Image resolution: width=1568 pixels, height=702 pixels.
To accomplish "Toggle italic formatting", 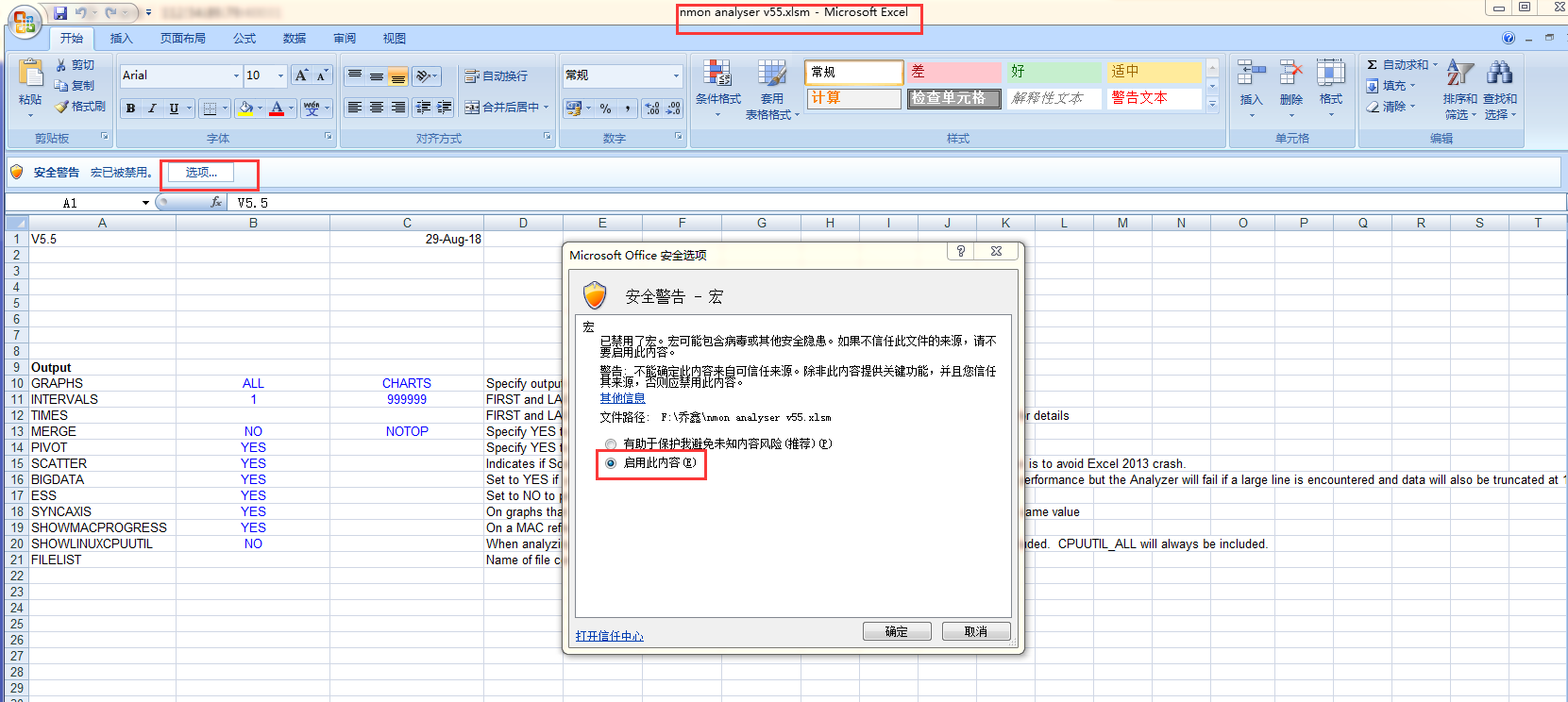I will [152, 109].
